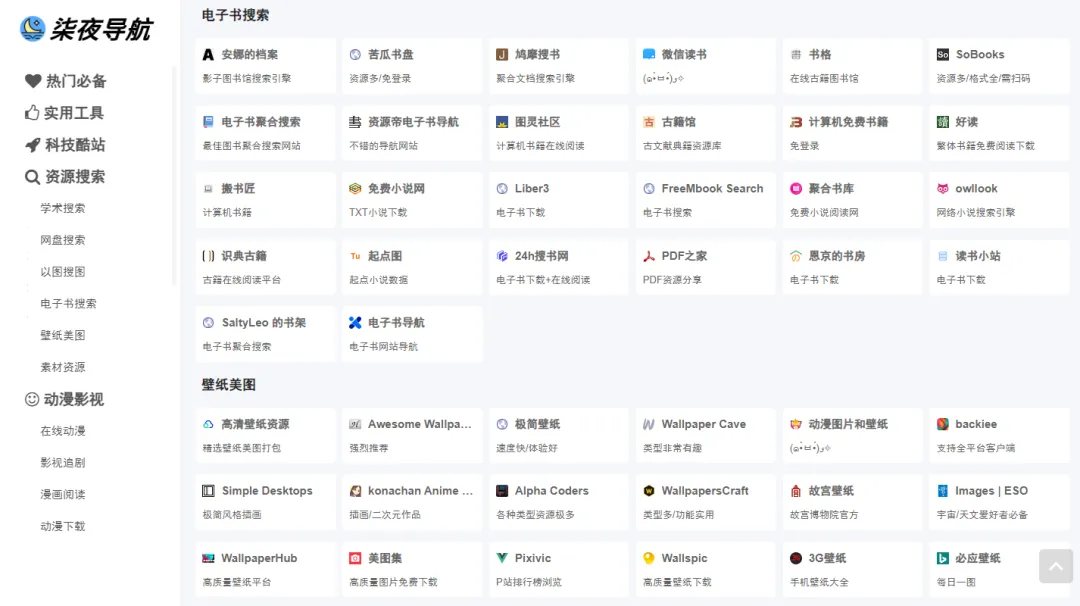The width and height of the screenshot is (1080, 606).
Task: Click the 电子书导航 blue X icon
Action: point(355,322)
